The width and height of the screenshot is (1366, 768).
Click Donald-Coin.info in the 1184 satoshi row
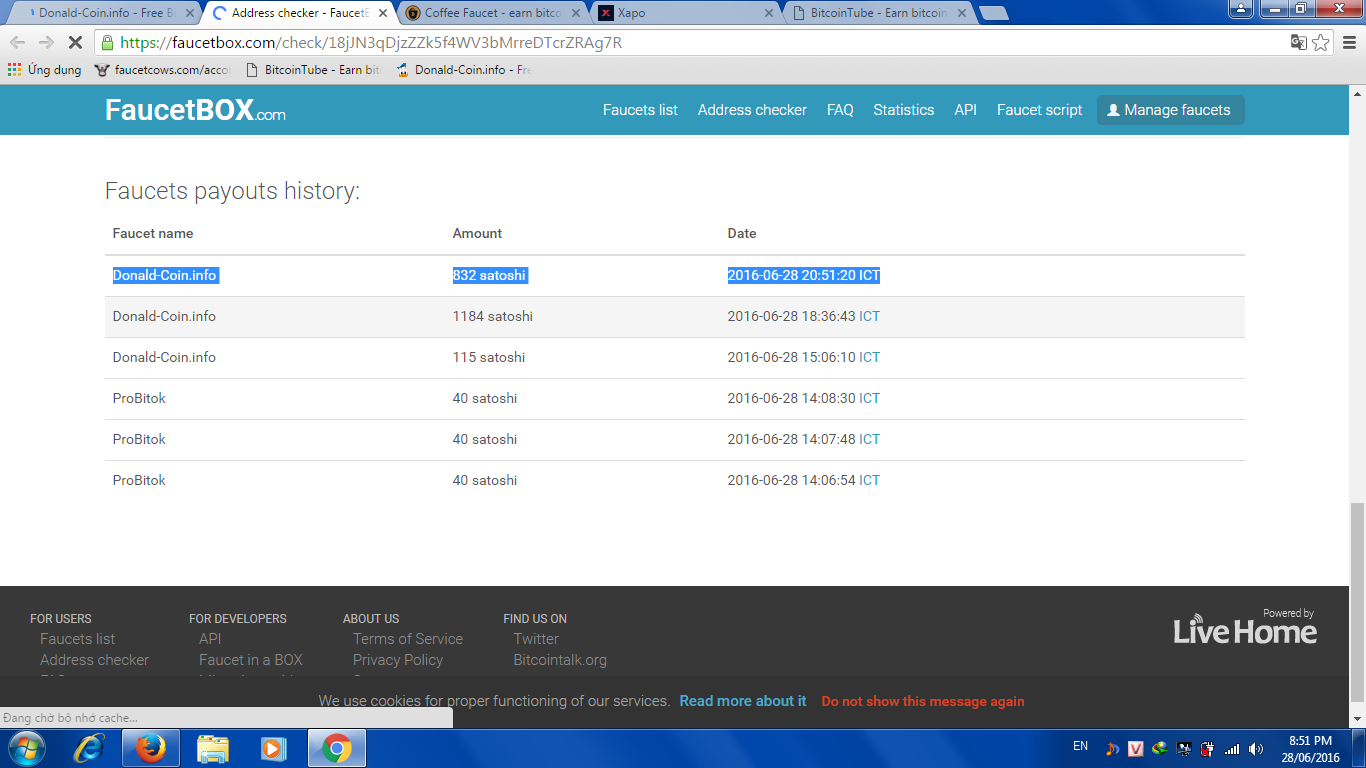click(164, 316)
